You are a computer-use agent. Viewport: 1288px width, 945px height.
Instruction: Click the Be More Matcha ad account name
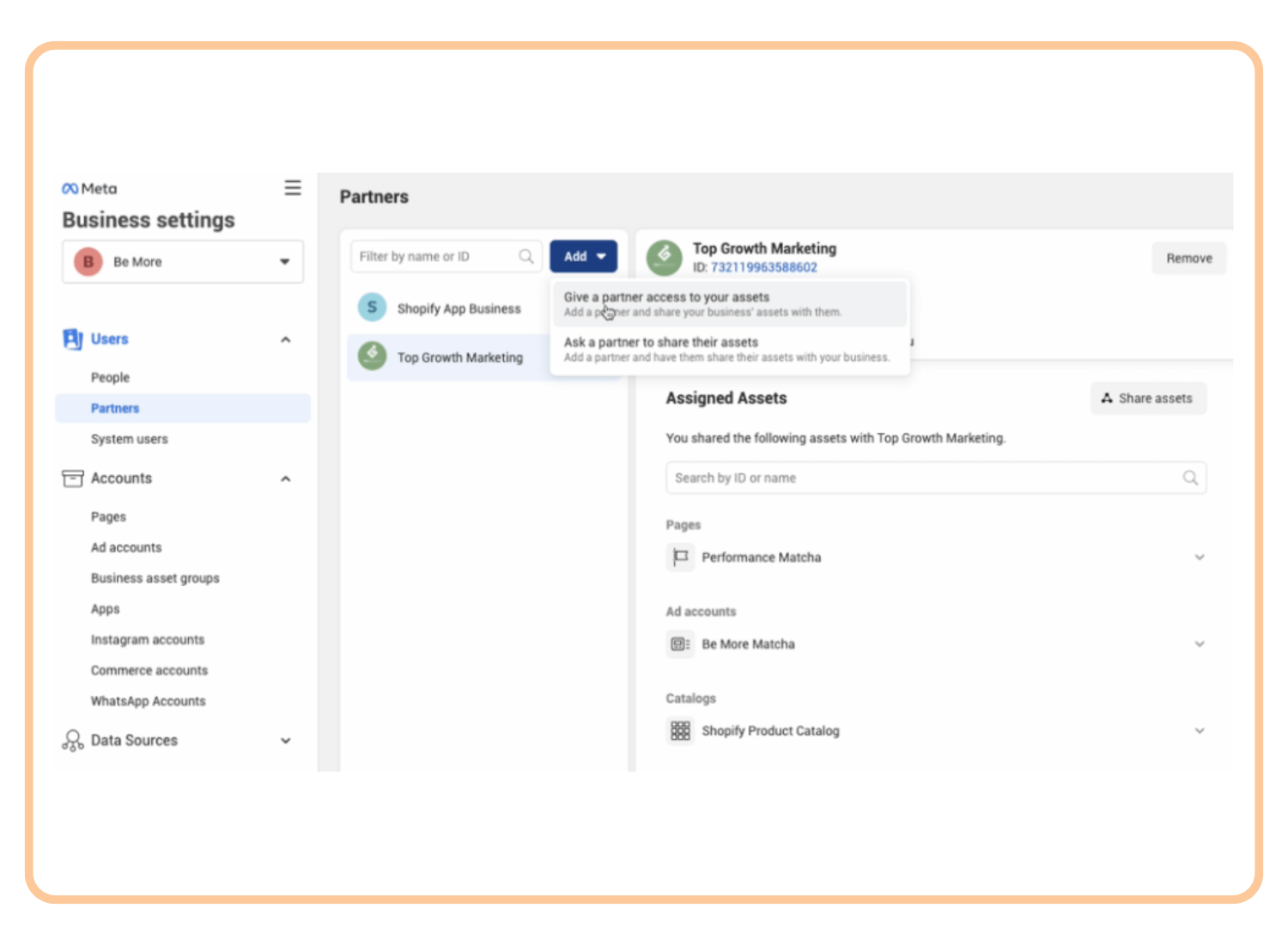[749, 644]
